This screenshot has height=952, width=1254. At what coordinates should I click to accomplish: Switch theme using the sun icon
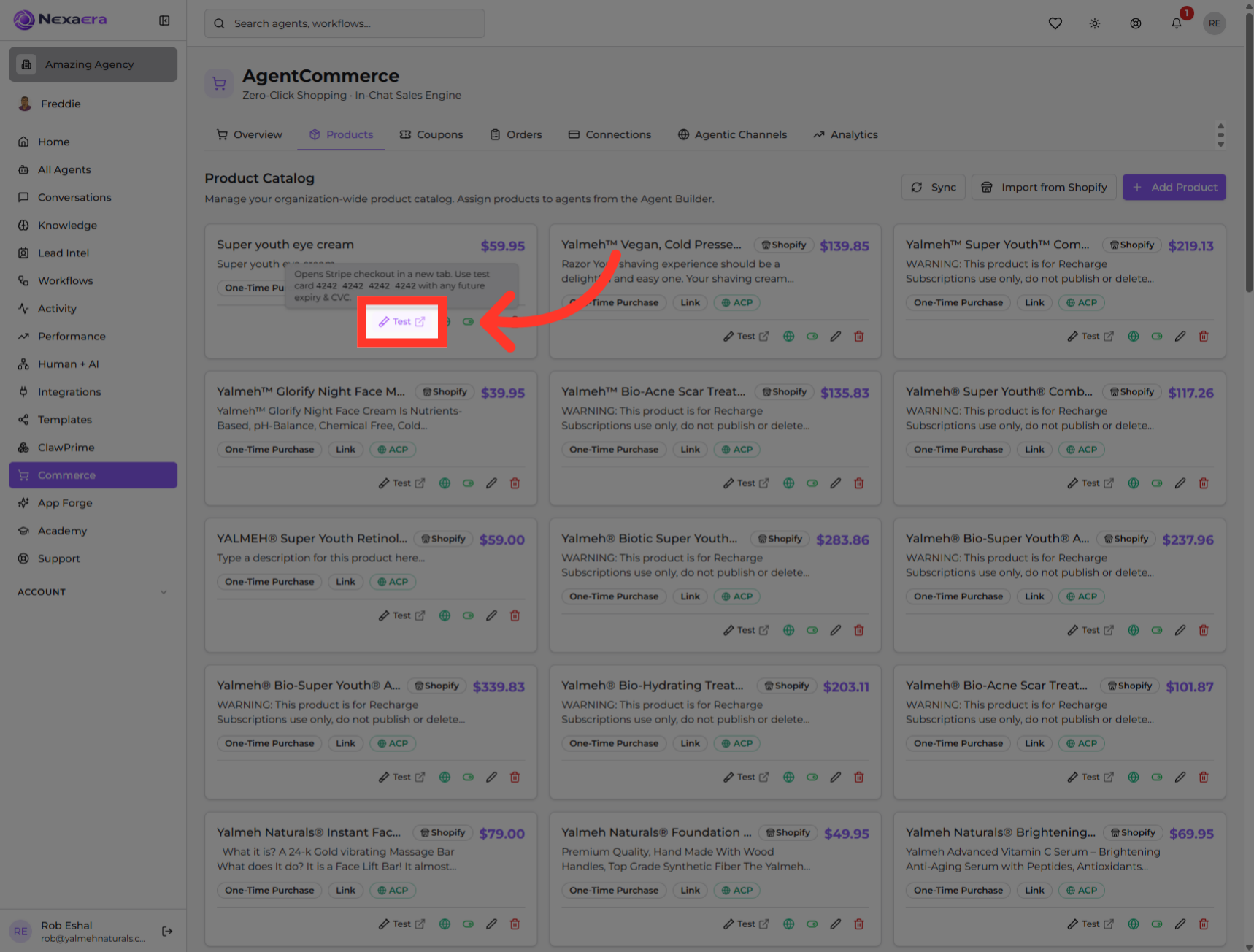coord(1095,23)
